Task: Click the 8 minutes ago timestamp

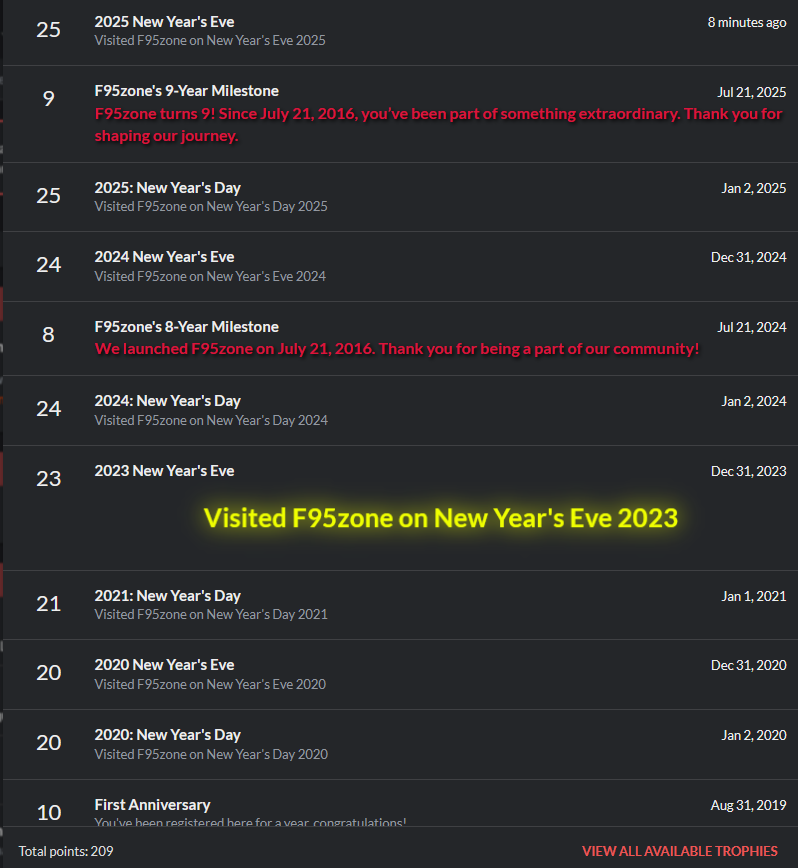Action: coord(746,22)
